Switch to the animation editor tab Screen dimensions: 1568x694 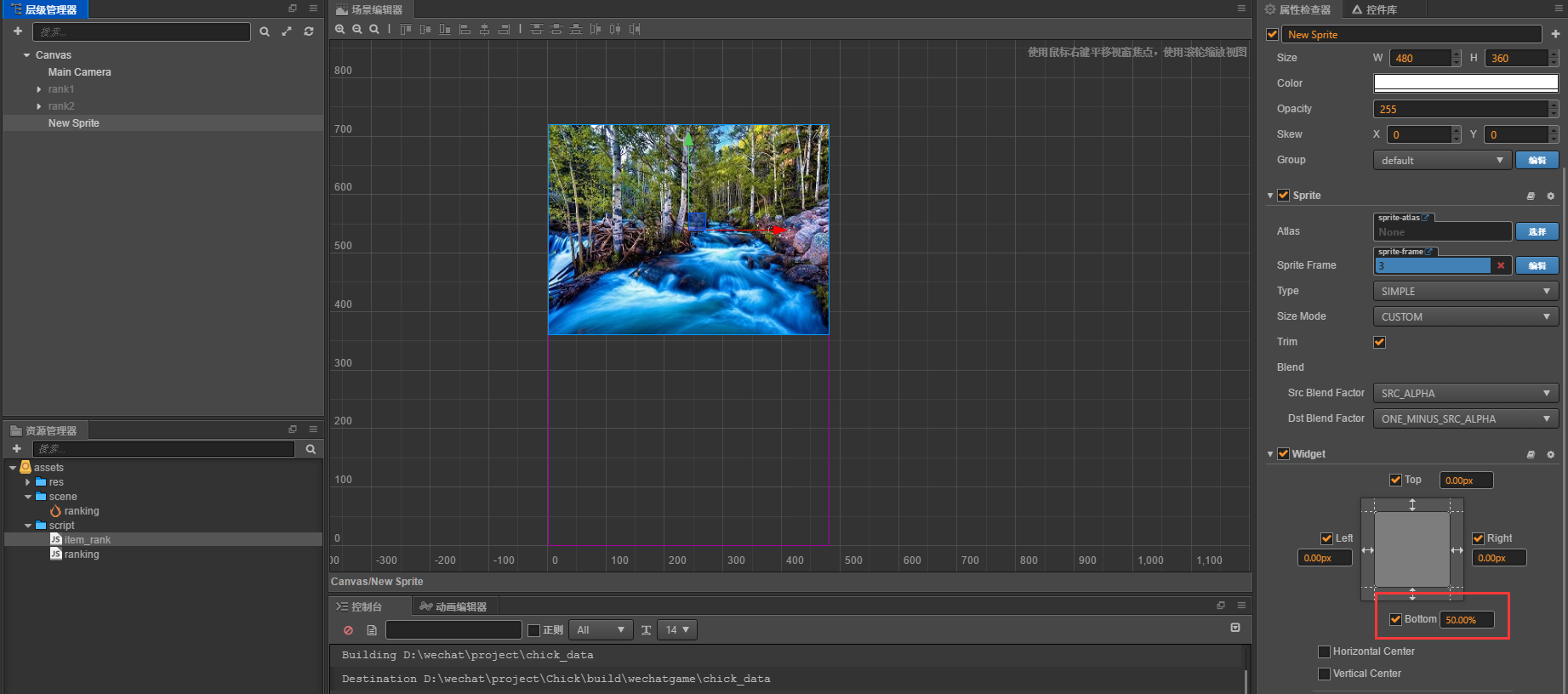click(x=454, y=606)
